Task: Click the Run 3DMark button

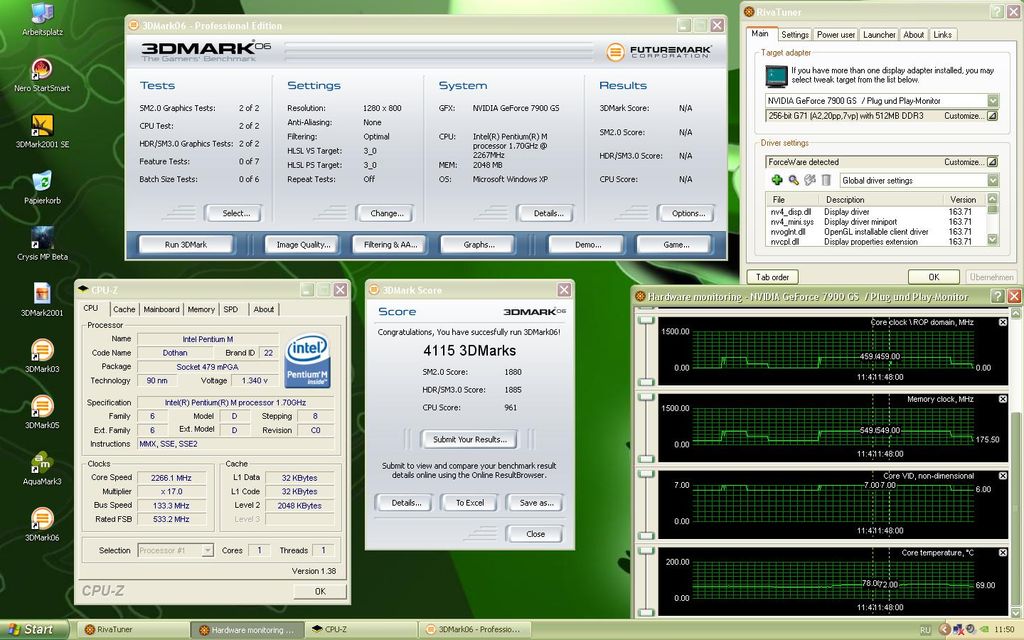Action: coord(185,244)
